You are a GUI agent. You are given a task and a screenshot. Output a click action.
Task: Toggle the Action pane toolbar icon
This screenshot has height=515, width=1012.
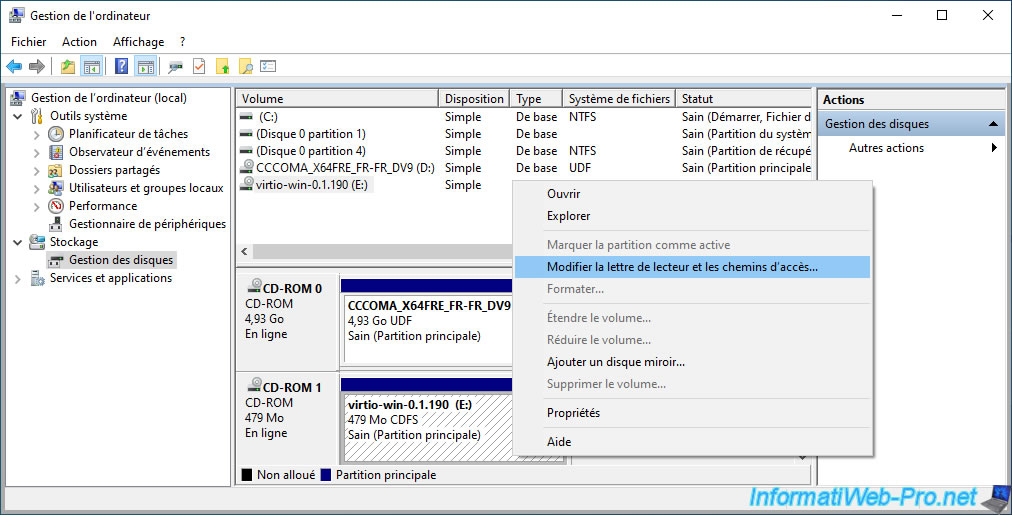[146, 66]
